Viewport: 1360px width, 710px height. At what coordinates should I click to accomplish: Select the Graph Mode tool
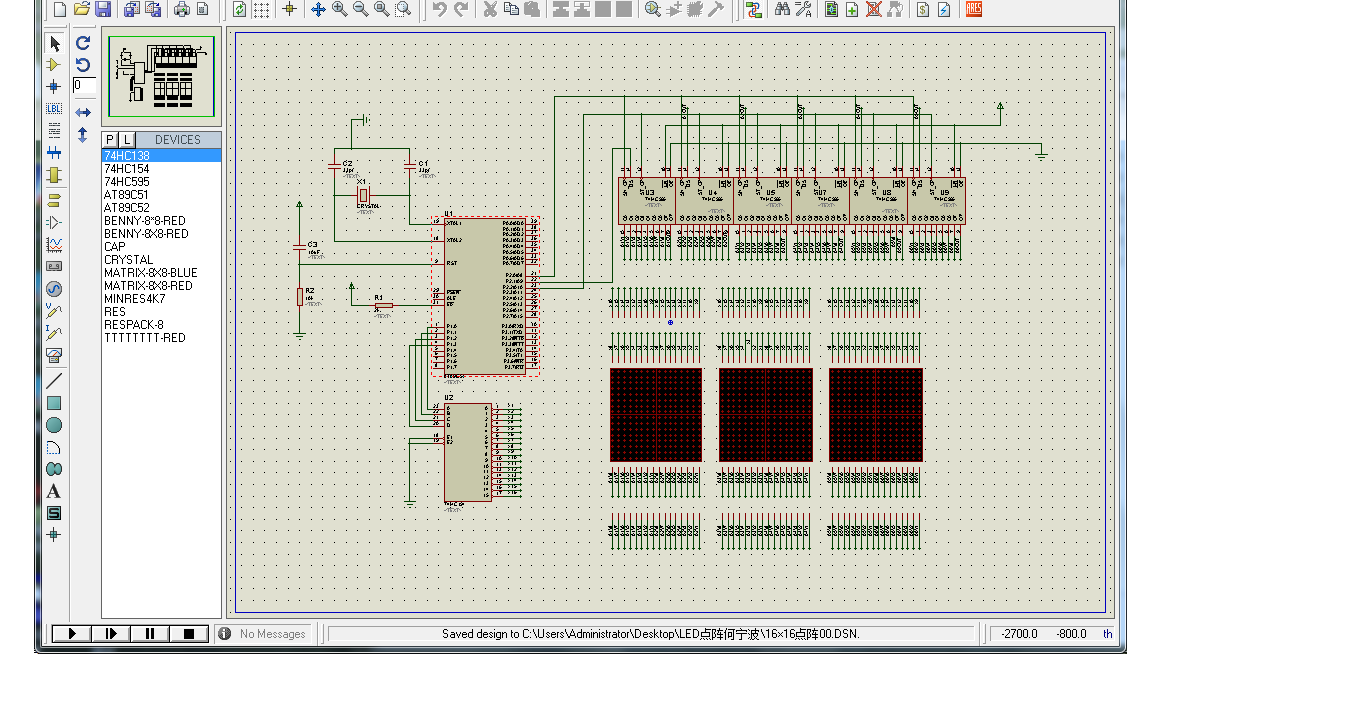pyautogui.click(x=54, y=244)
